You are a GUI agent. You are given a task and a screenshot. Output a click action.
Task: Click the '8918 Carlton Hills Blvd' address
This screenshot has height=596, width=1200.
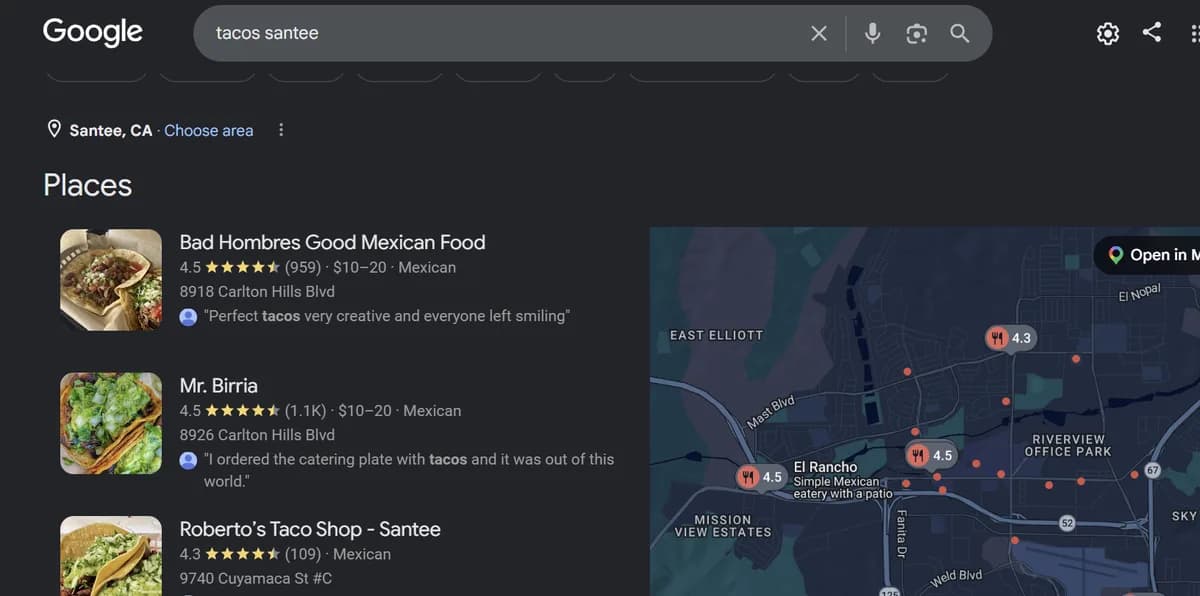click(x=257, y=291)
